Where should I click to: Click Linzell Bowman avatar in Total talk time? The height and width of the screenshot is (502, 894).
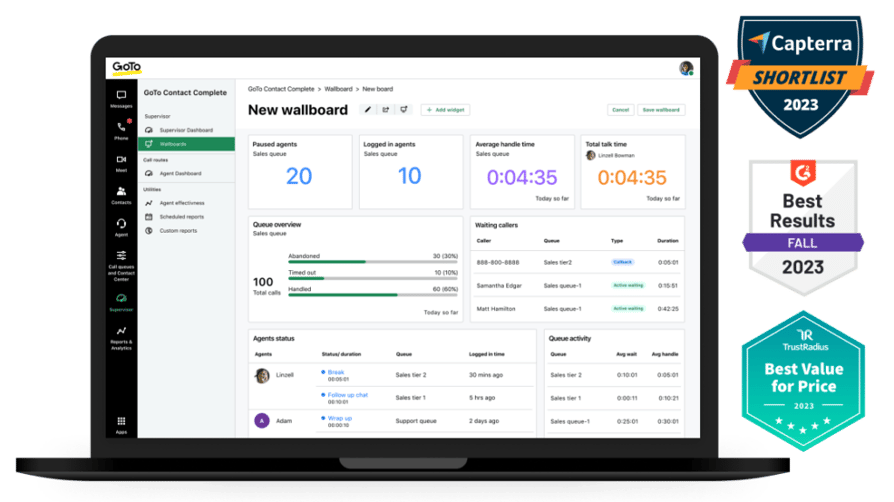tap(590, 155)
